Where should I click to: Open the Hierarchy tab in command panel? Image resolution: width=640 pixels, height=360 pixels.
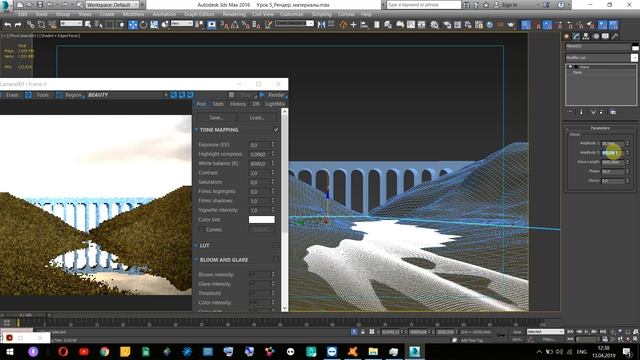click(x=586, y=36)
